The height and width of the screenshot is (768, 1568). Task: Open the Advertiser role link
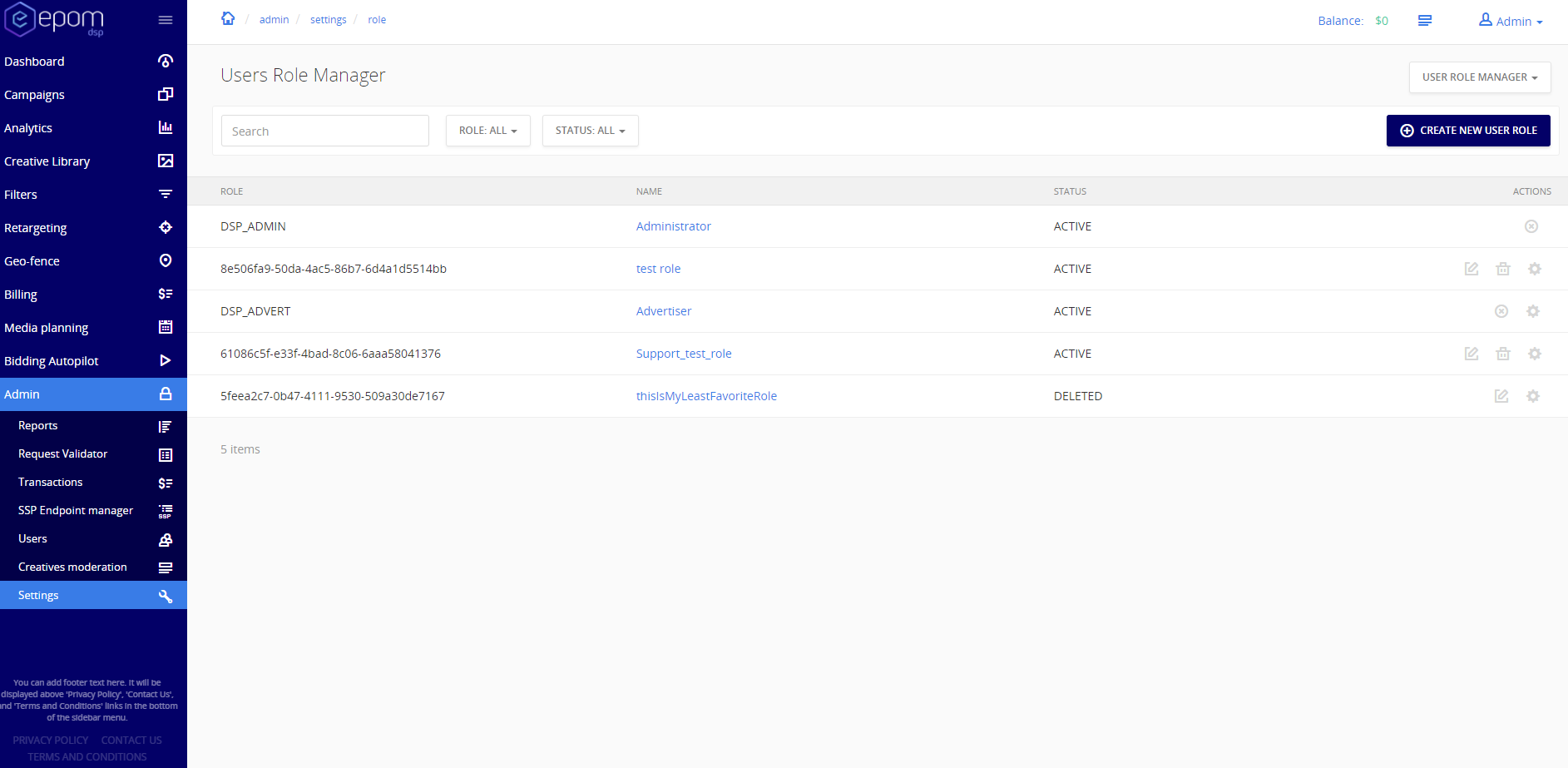pyautogui.click(x=664, y=311)
